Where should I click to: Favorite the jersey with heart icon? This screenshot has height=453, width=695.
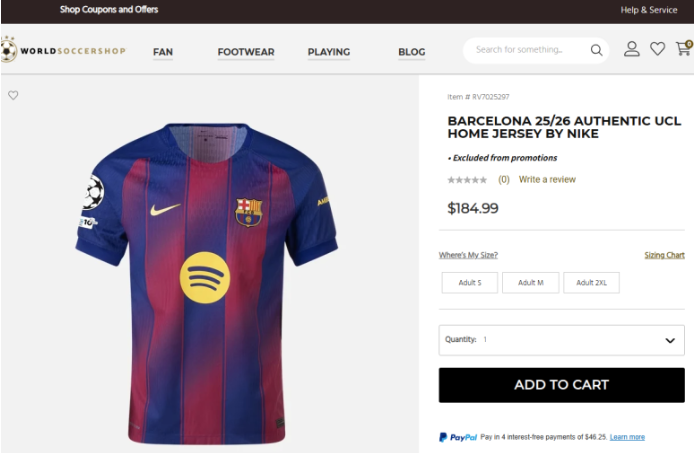coord(13,96)
